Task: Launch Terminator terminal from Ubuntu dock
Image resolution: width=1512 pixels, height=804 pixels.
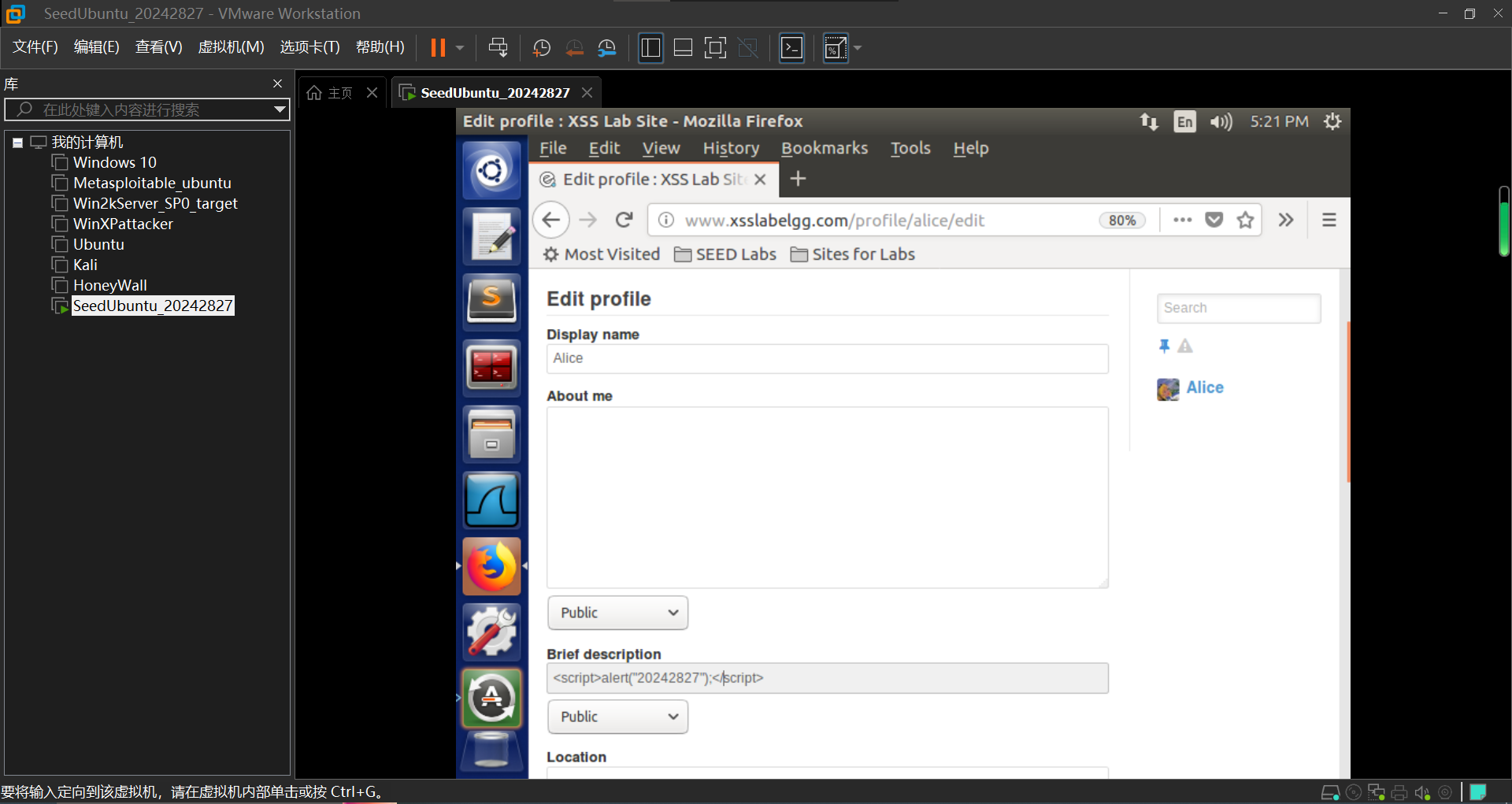Action: [x=491, y=368]
